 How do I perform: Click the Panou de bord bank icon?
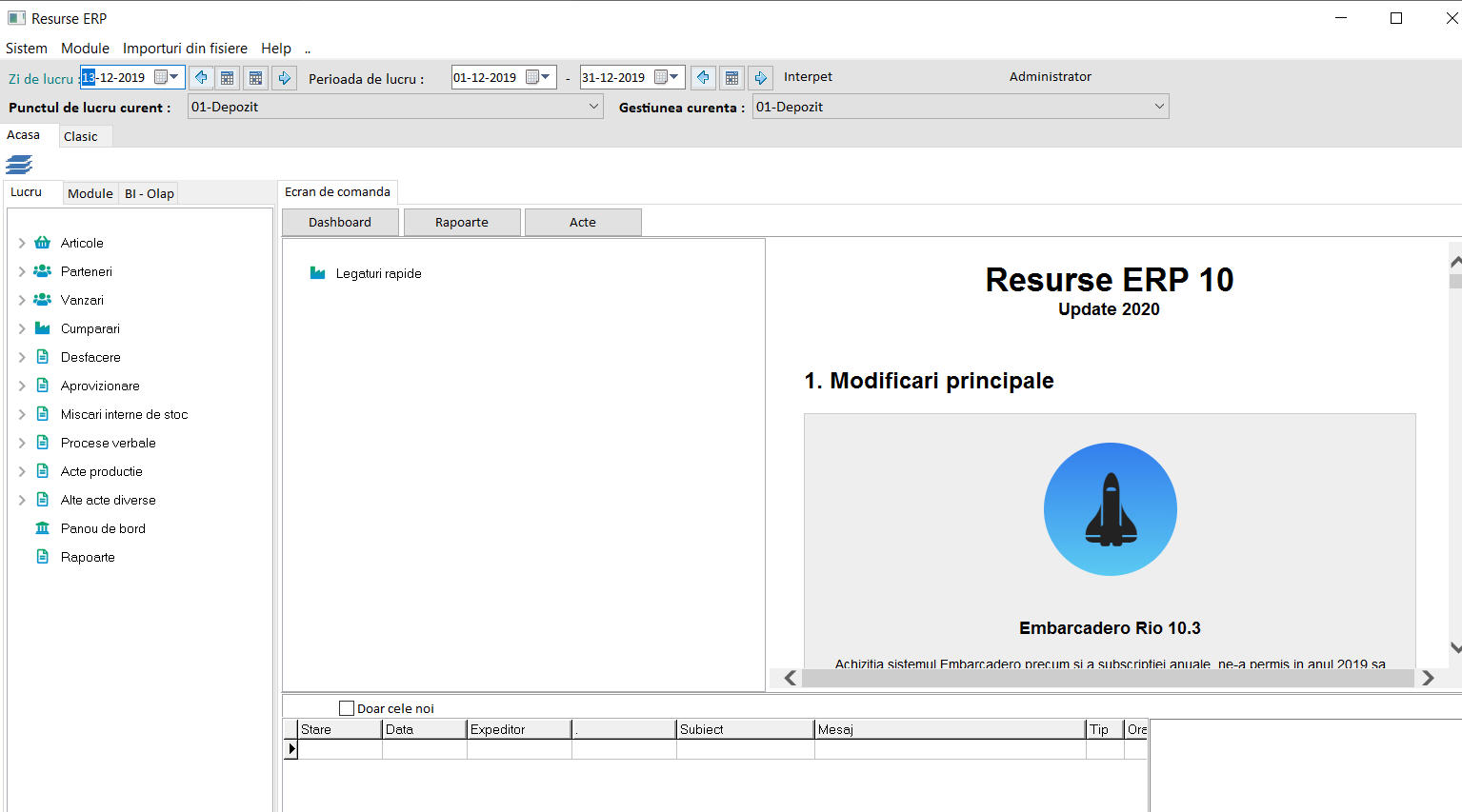click(x=42, y=528)
